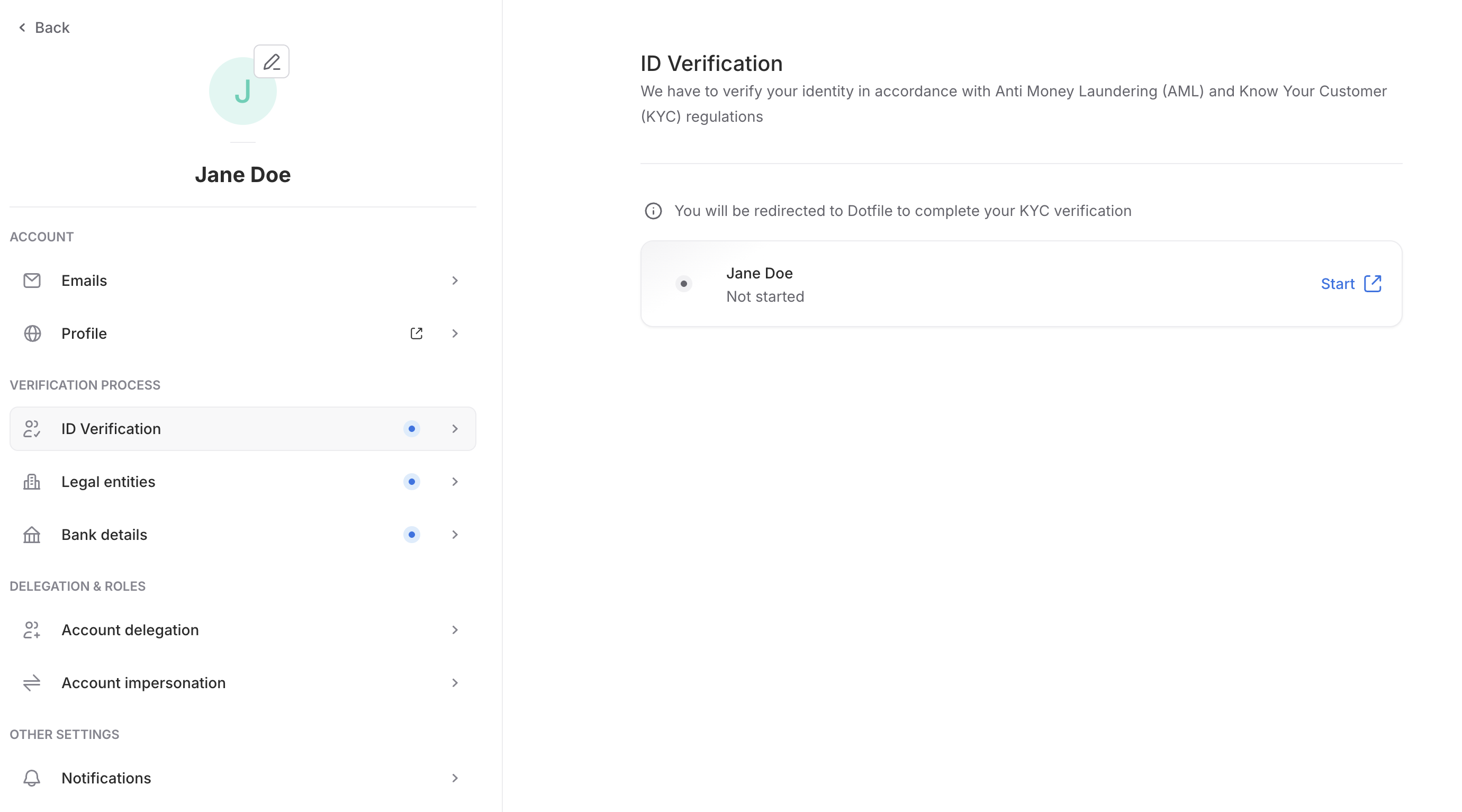Viewport: 1462px width, 812px height.
Task: Expand Account impersonation with its chevron
Action: tap(455, 683)
